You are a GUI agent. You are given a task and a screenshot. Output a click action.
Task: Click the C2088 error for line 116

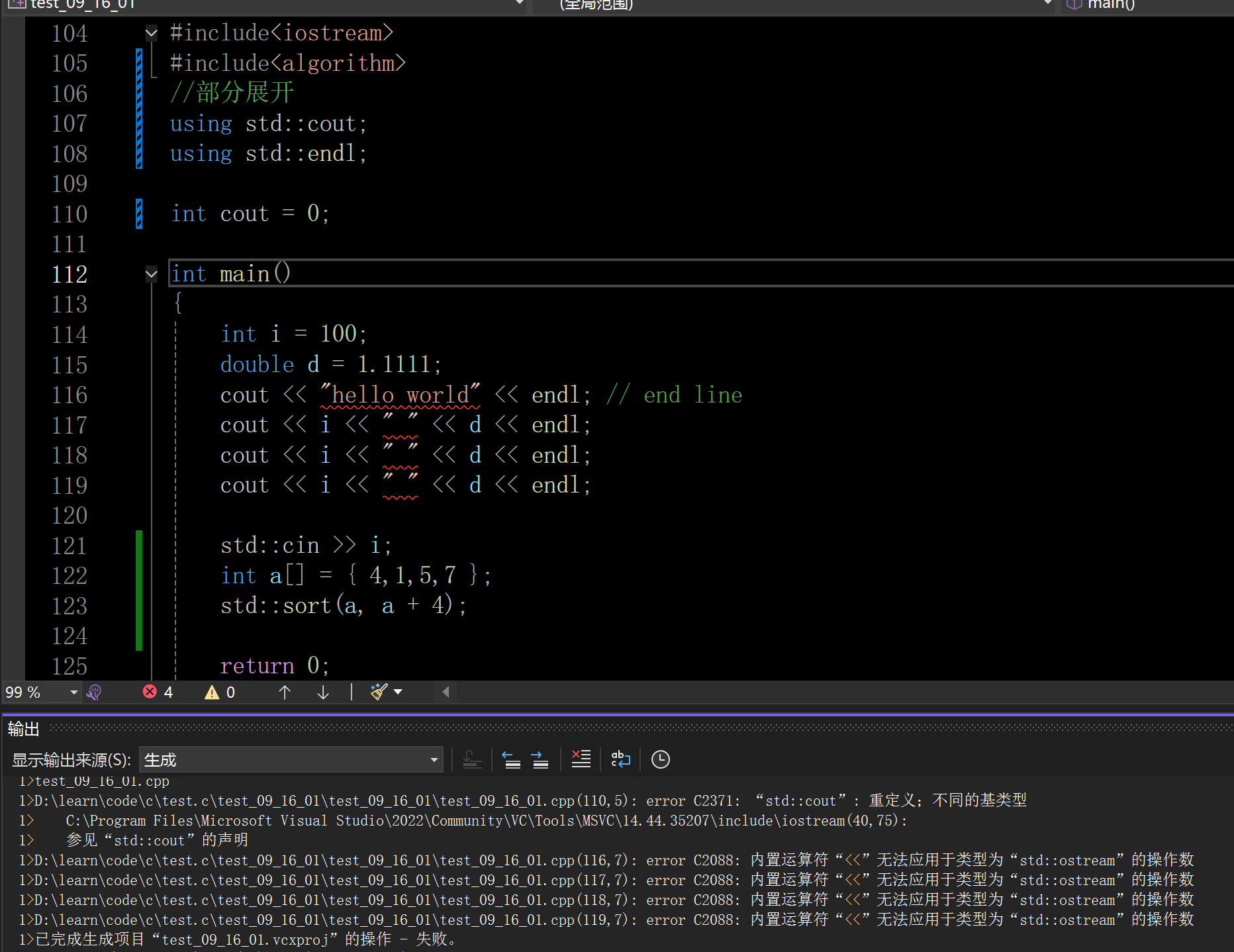click(x=606, y=860)
